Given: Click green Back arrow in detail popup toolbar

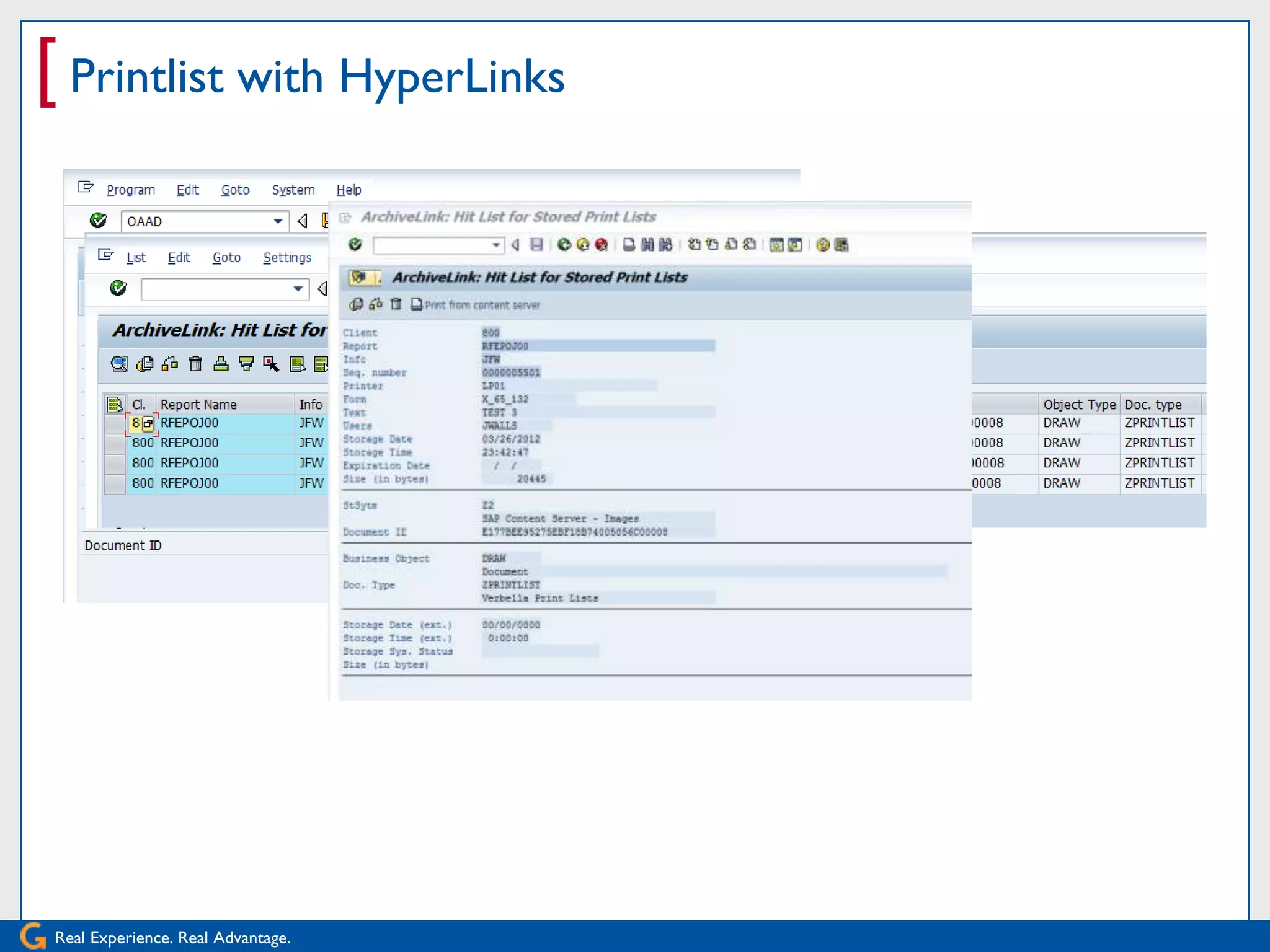Looking at the screenshot, I should click(564, 245).
